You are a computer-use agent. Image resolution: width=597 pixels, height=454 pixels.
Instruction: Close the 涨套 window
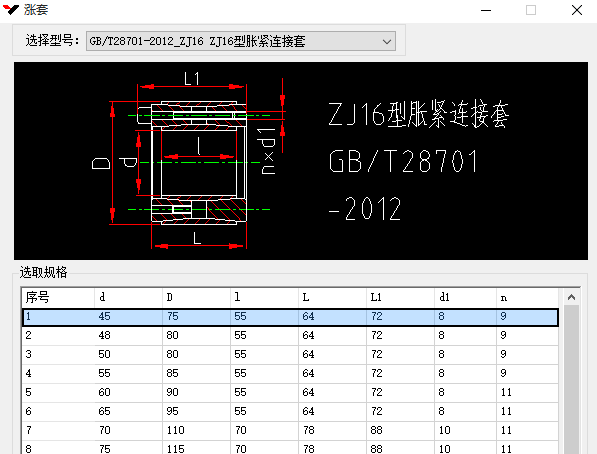(577, 10)
